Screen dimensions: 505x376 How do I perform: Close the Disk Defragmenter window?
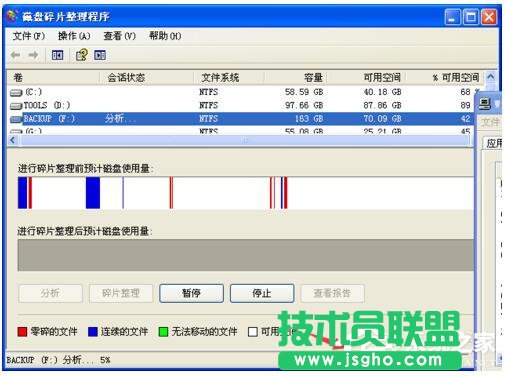point(489,17)
